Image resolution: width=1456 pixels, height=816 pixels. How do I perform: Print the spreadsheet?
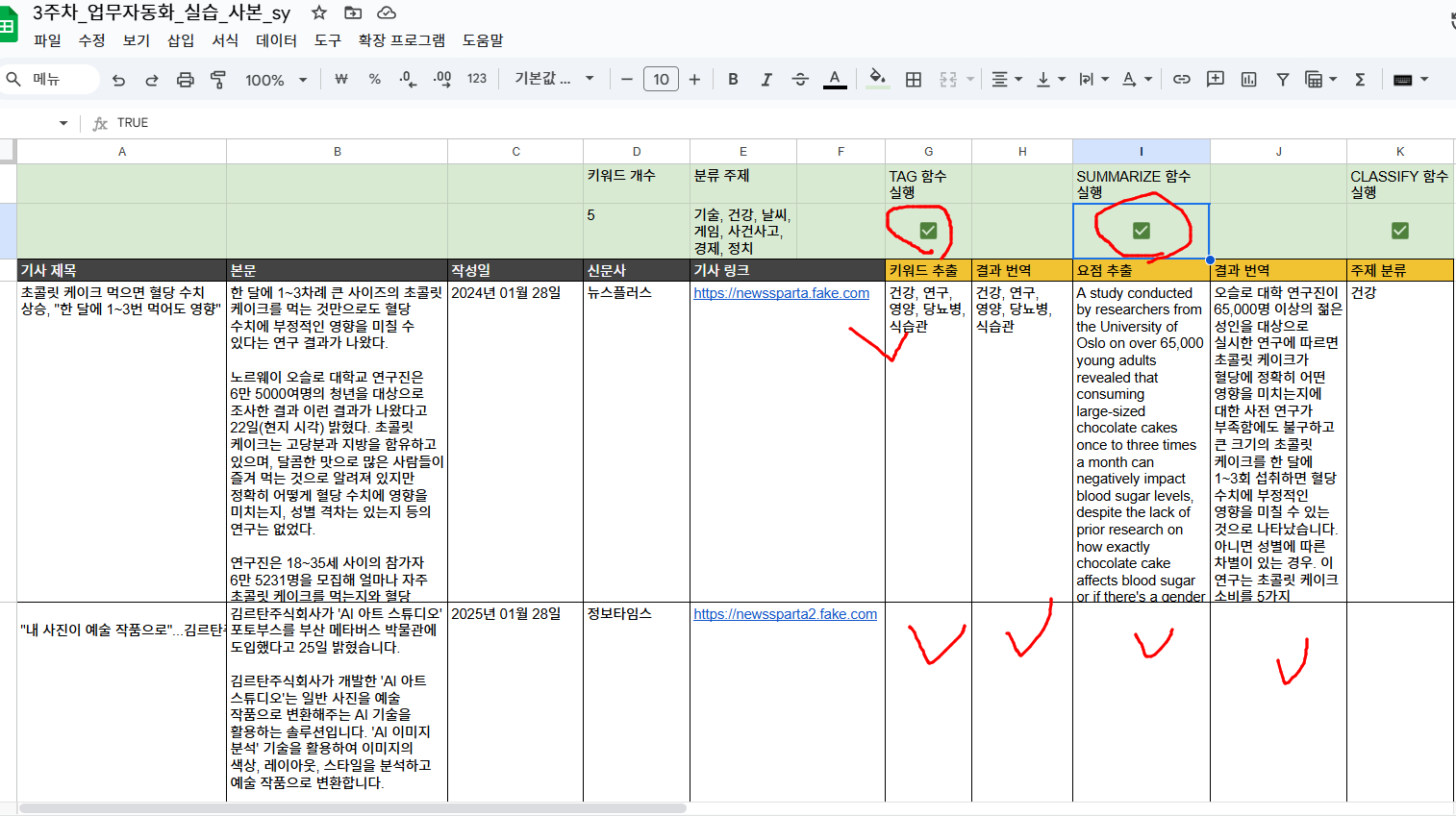pos(186,80)
